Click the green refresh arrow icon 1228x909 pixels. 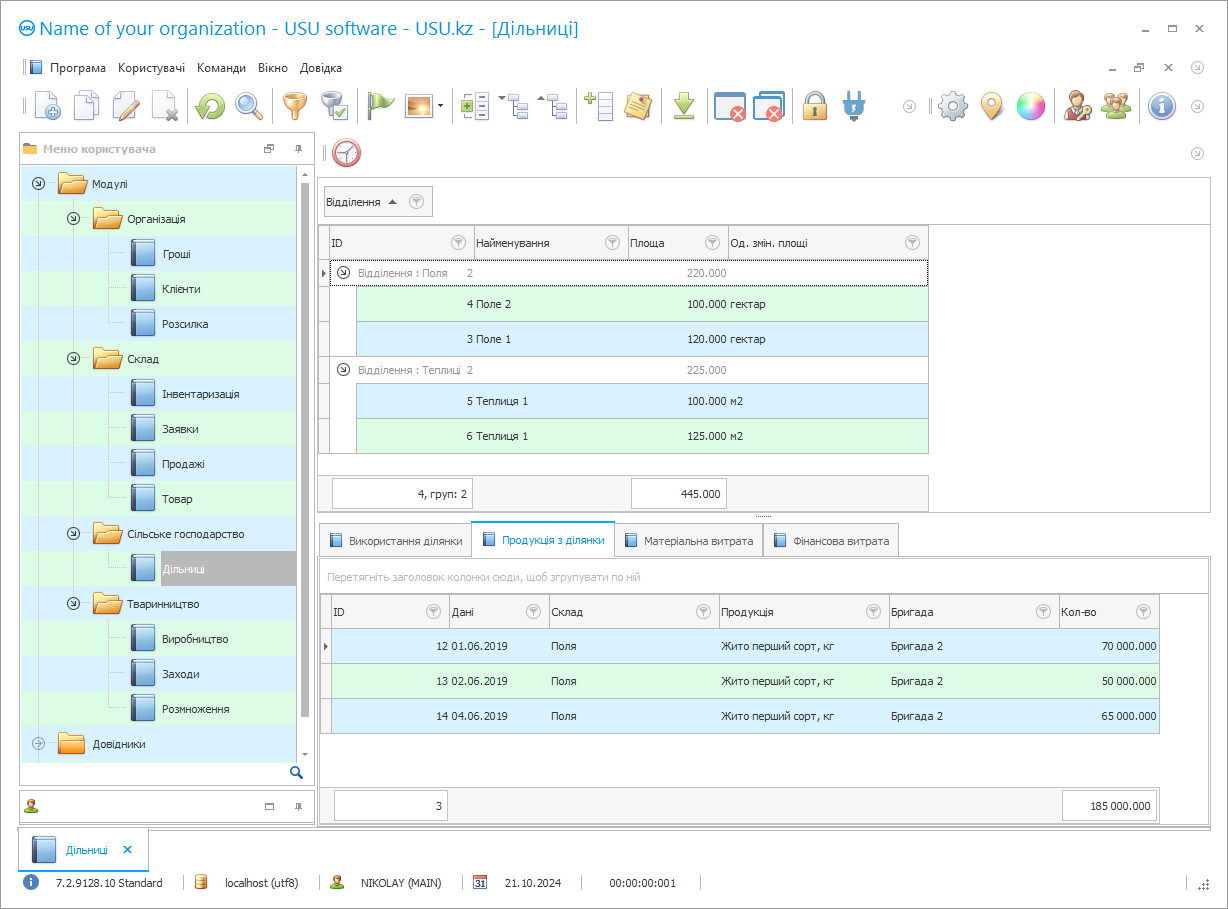[x=209, y=106]
